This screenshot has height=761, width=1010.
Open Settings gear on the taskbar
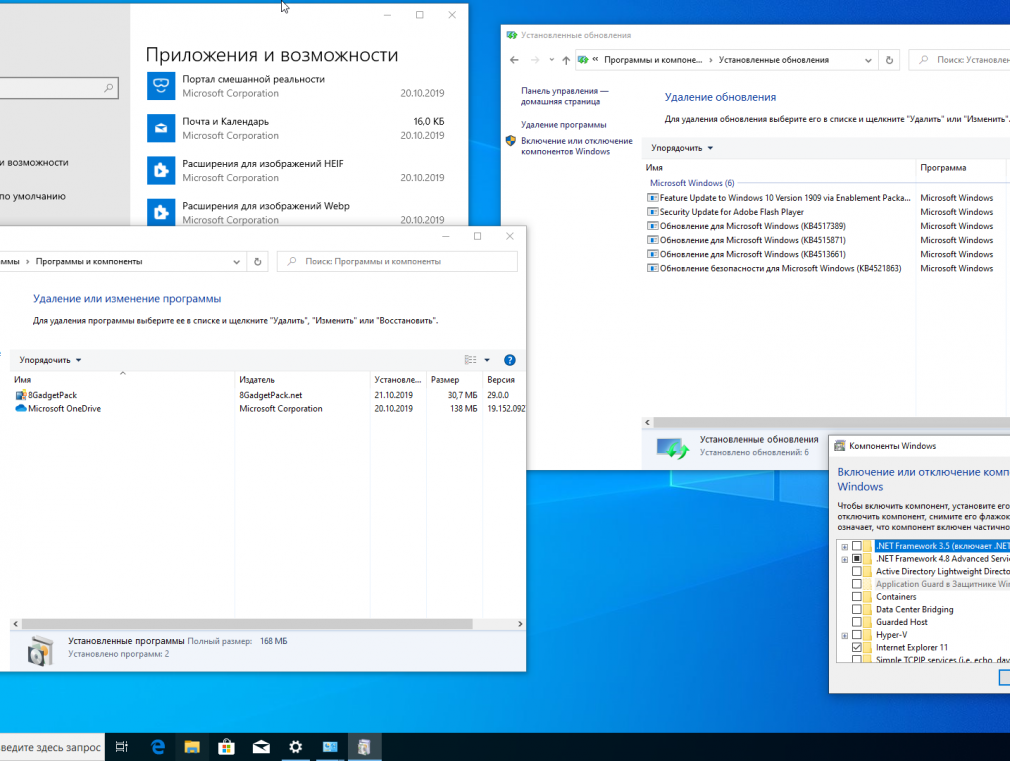click(x=296, y=747)
